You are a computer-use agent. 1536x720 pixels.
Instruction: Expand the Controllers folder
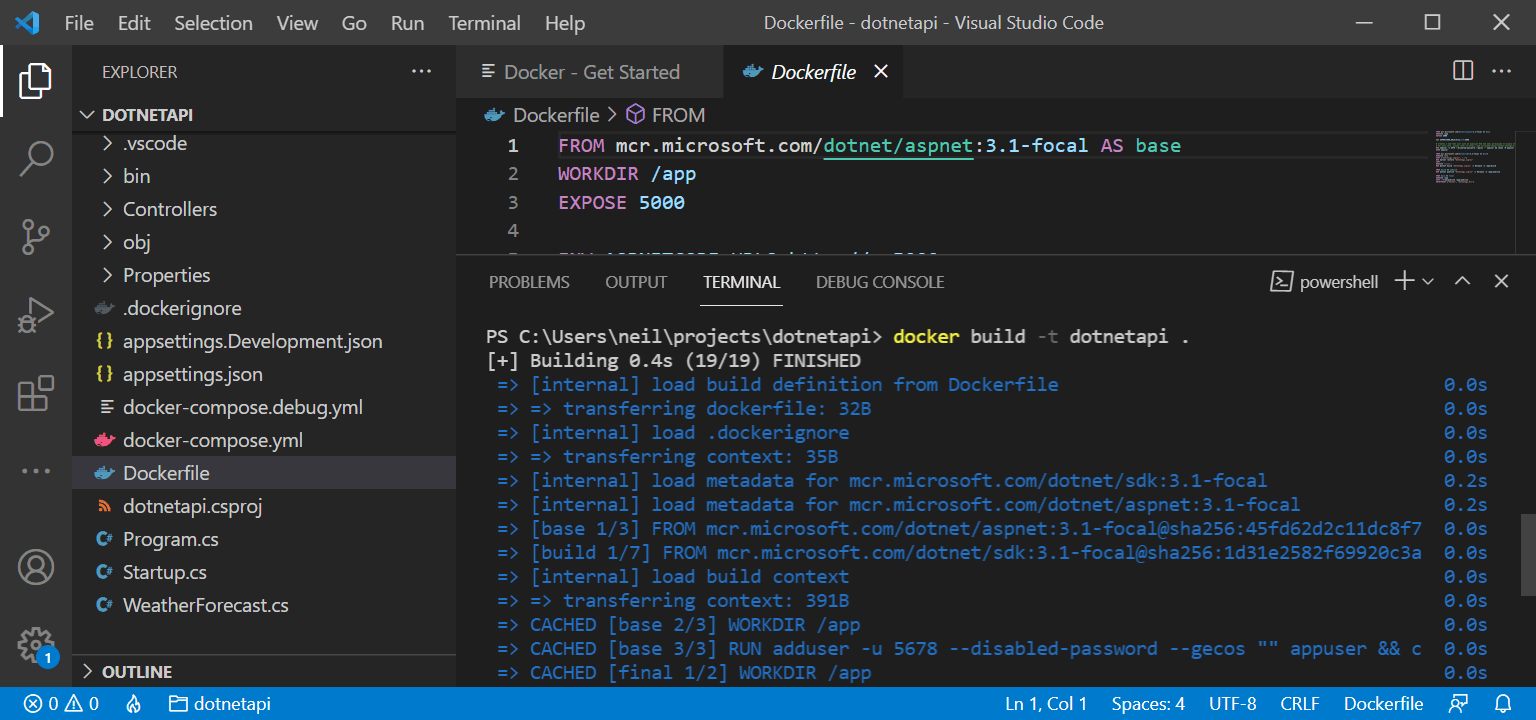[x=169, y=209]
